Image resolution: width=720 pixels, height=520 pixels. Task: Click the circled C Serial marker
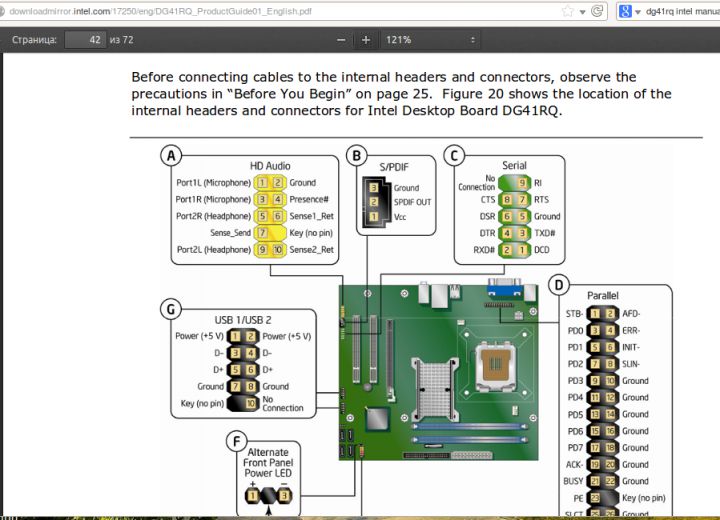(454, 155)
